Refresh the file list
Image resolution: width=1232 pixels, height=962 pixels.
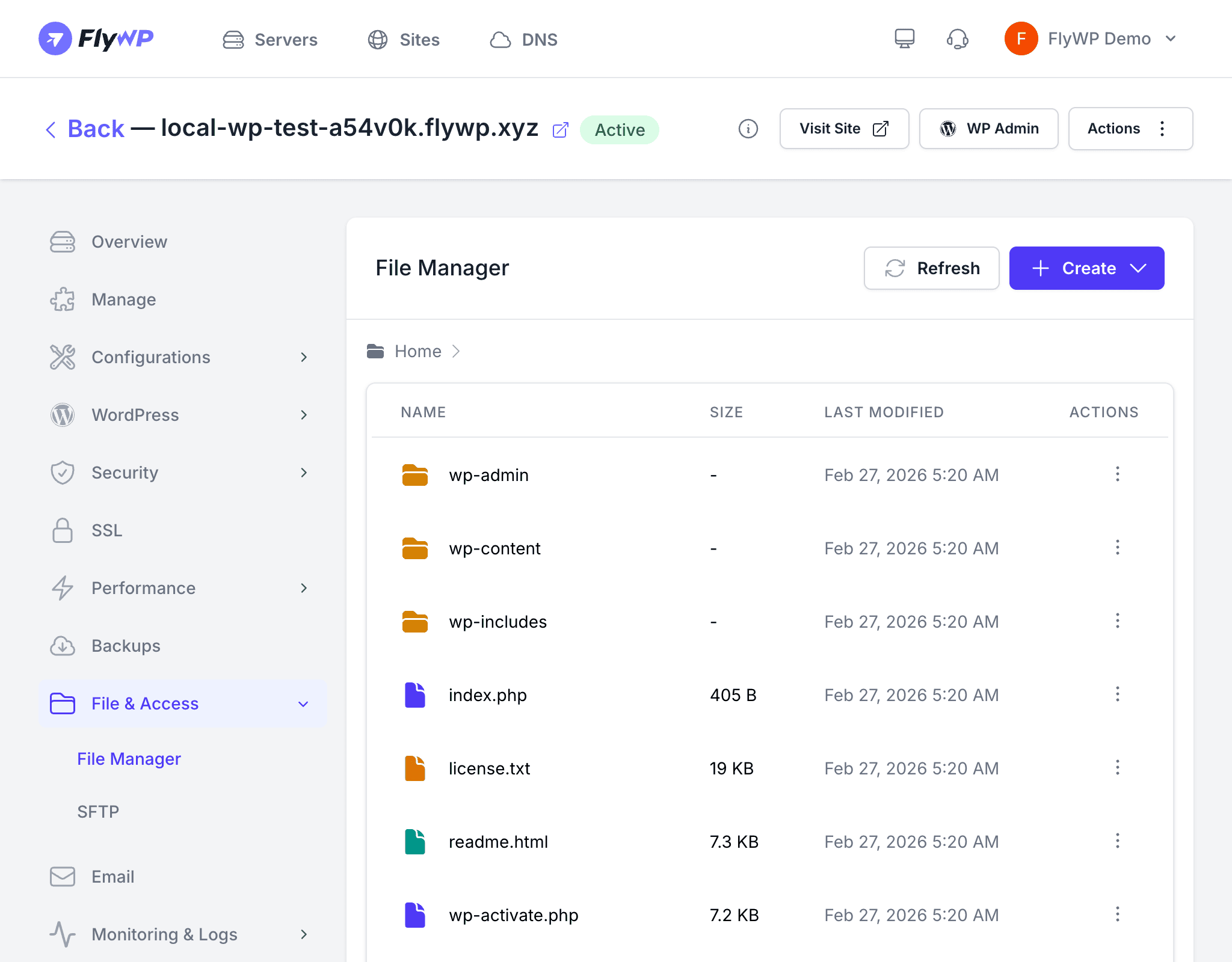point(932,268)
